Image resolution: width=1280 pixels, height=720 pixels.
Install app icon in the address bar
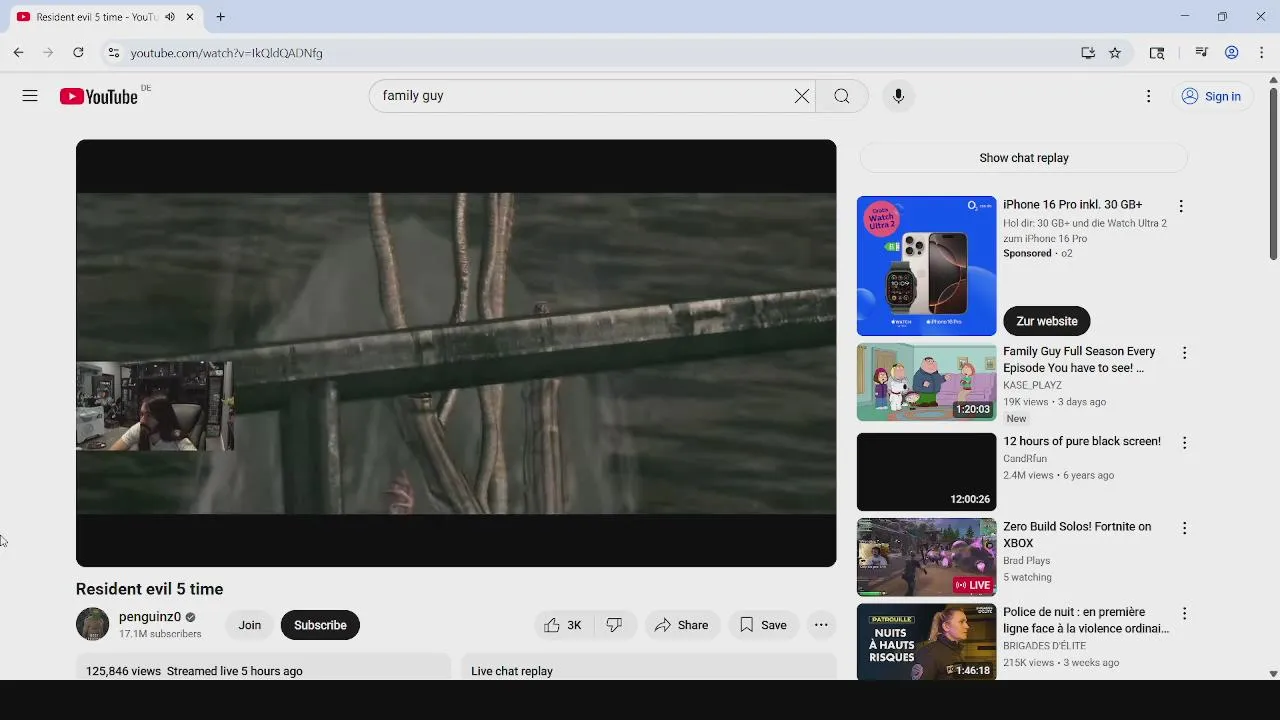(1088, 53)
